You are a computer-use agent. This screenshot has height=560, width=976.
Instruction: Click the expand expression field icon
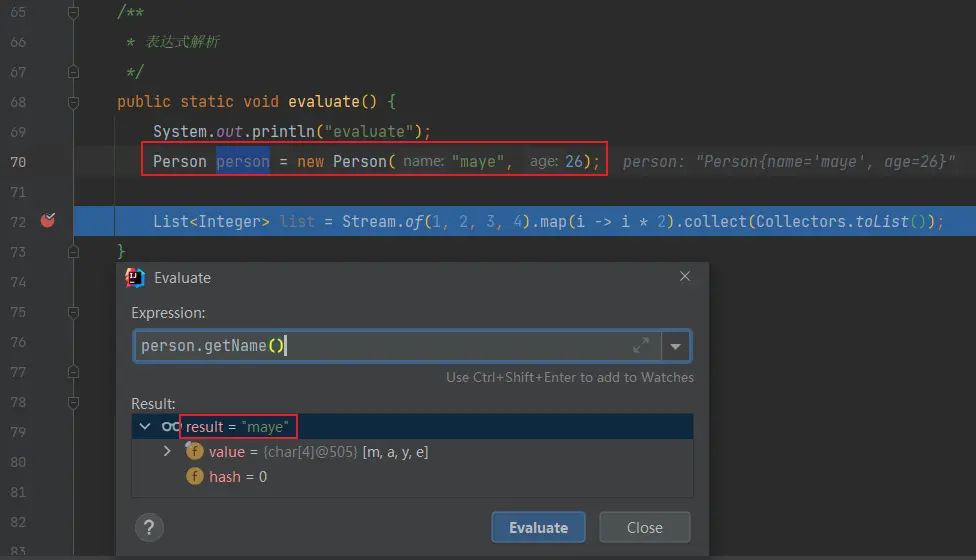coord(641,345)
